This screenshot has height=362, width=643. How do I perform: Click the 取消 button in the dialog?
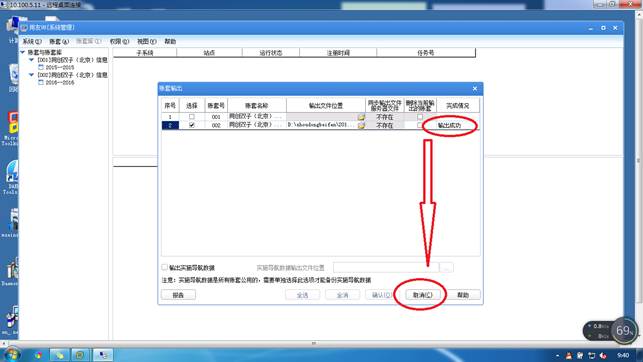click(x=422, y=295)
